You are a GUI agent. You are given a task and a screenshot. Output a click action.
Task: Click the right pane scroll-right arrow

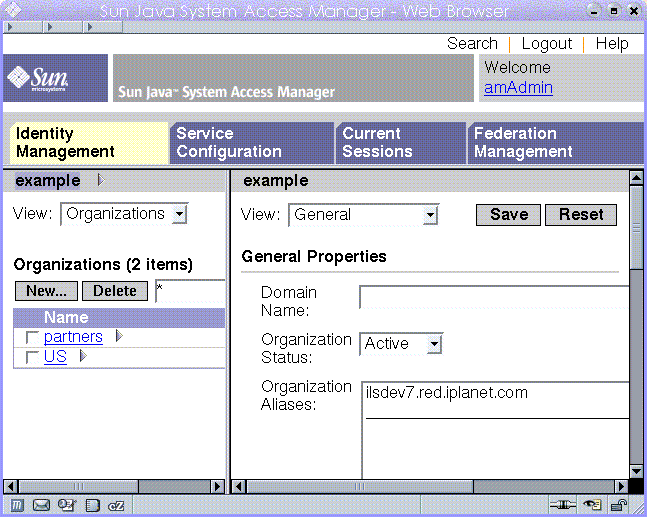[x=621, y=486]
